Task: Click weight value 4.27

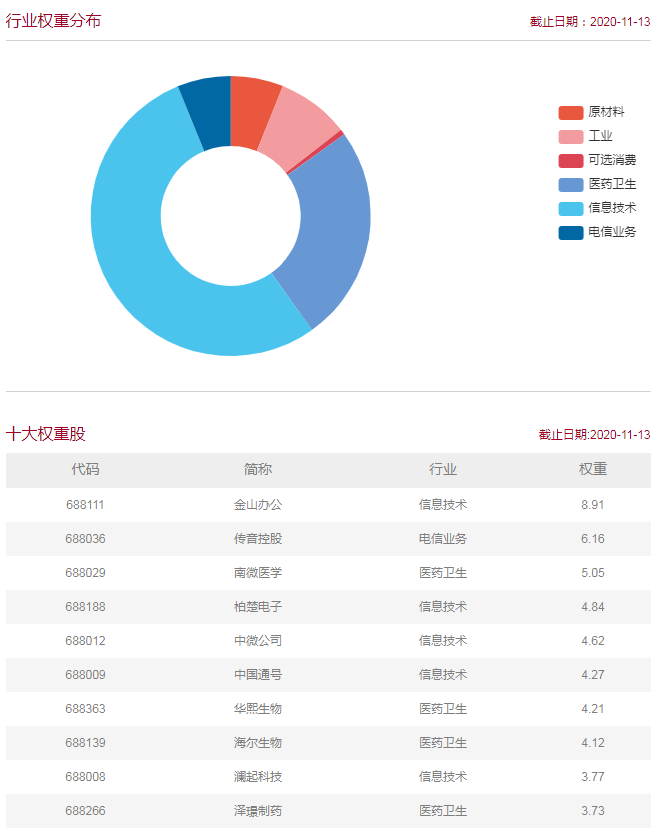Action: 593,675
